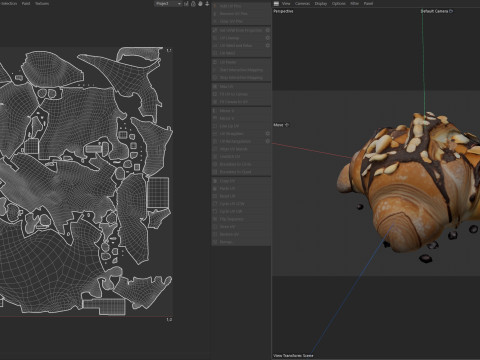The height and width of the screenshot is (360, 480).
Task: Click the Remap command
Action: point(241,242)
